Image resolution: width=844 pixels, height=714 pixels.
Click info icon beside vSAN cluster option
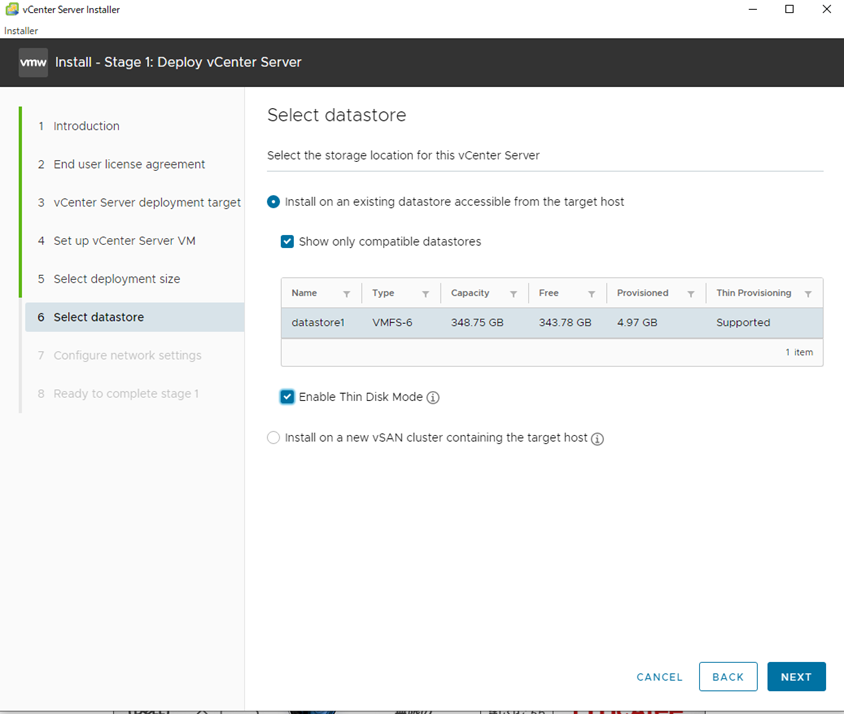597,439
